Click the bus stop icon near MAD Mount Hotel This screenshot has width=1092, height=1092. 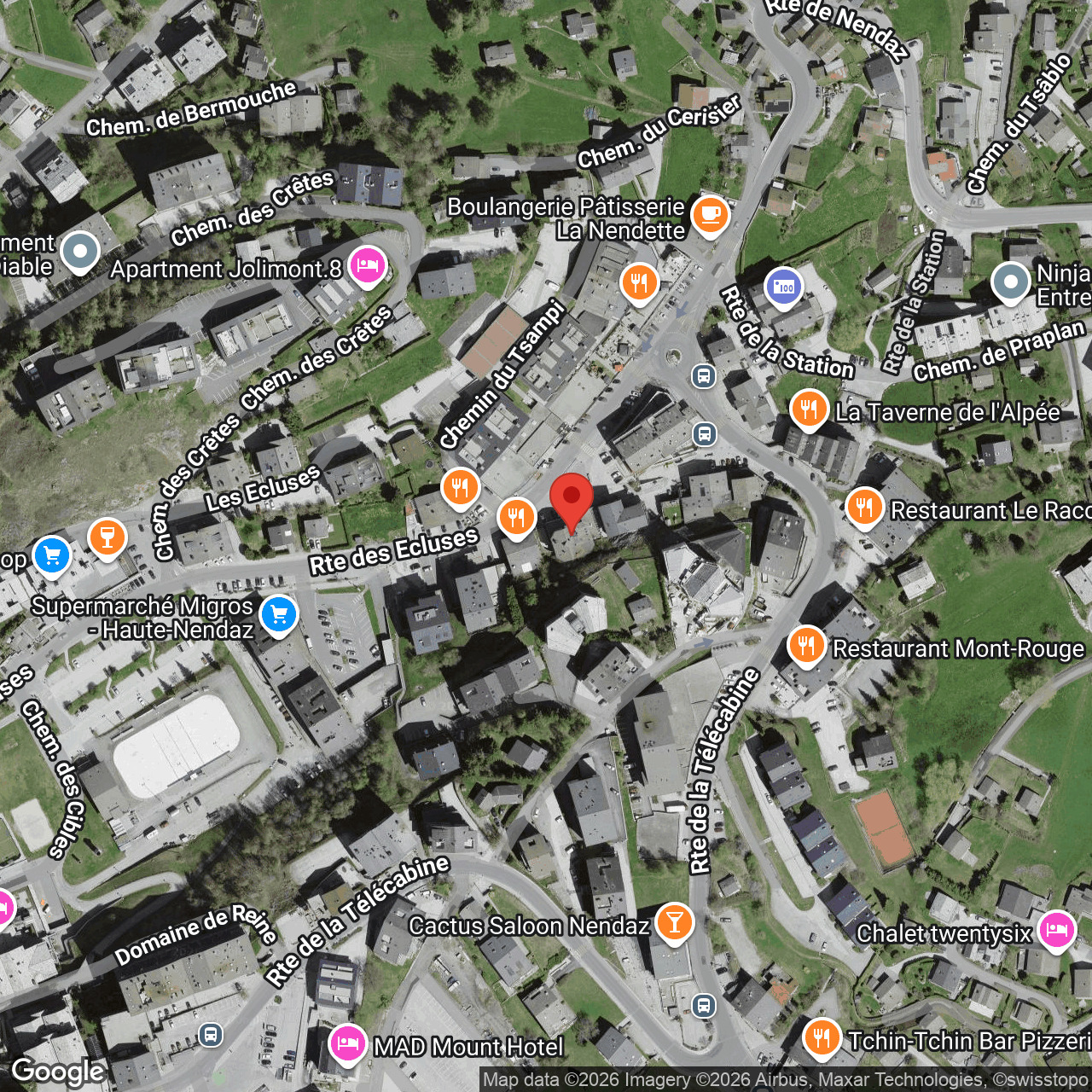[x=210, y=1036]
